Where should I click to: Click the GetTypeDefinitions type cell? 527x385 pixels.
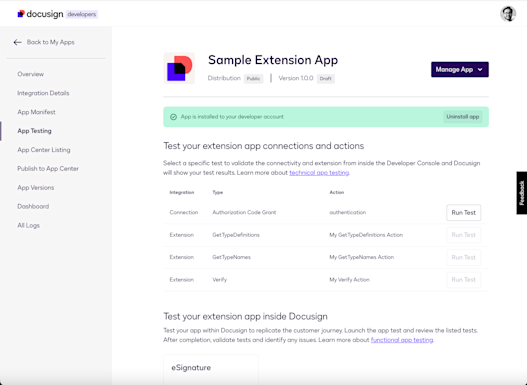pyautogui.click(x=236, y=235)
